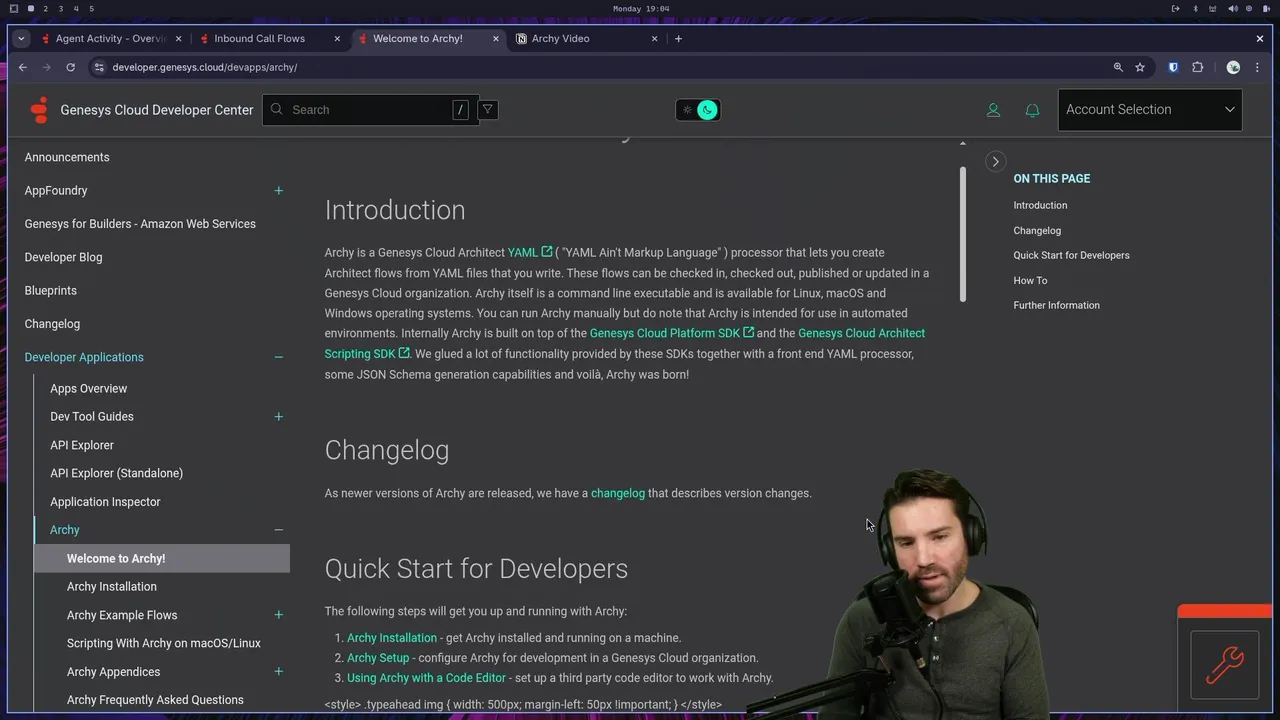This screenshot has width=1280, height=720.
Task: Follow the YAML external link
Action: click(x=529, y=253)
